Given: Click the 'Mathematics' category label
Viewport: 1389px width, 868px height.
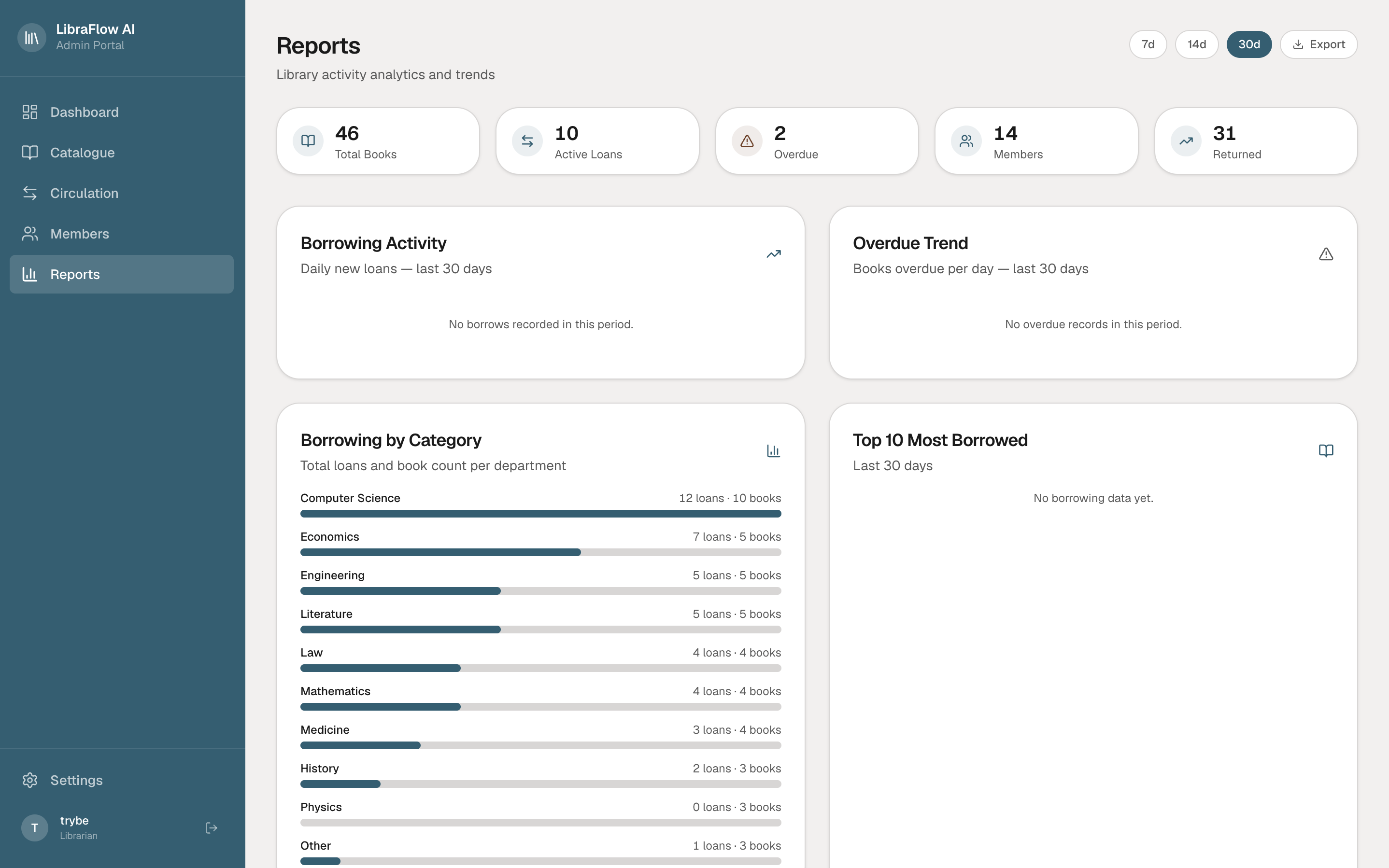Looking at the screenshot, I should click(x=335, y=691).
